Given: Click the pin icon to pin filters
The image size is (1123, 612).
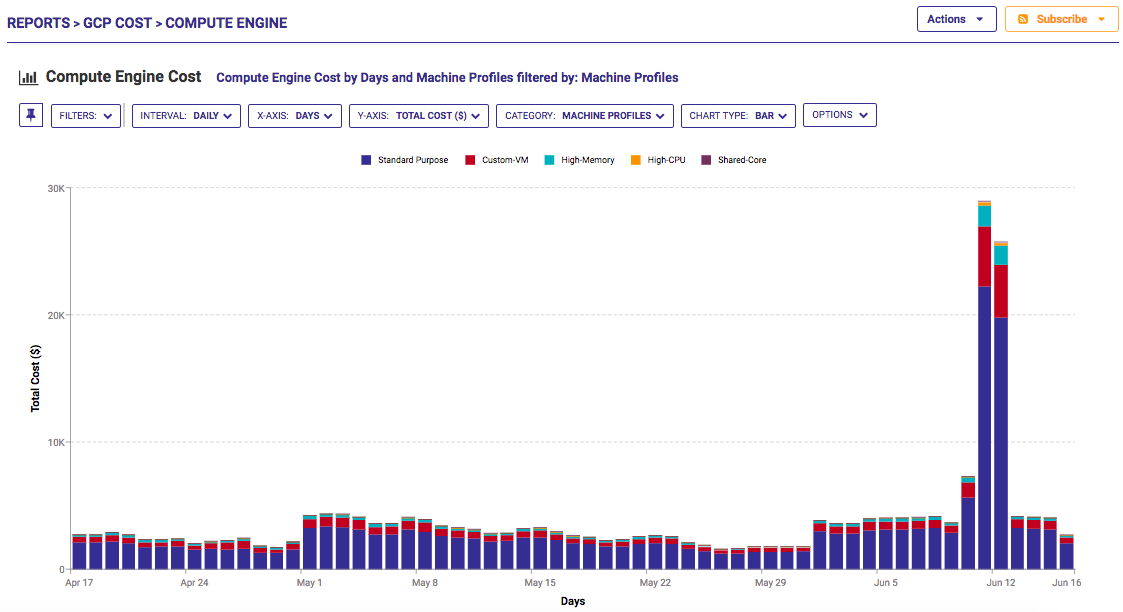Looking at the screenshot, I should coord(30,115).
